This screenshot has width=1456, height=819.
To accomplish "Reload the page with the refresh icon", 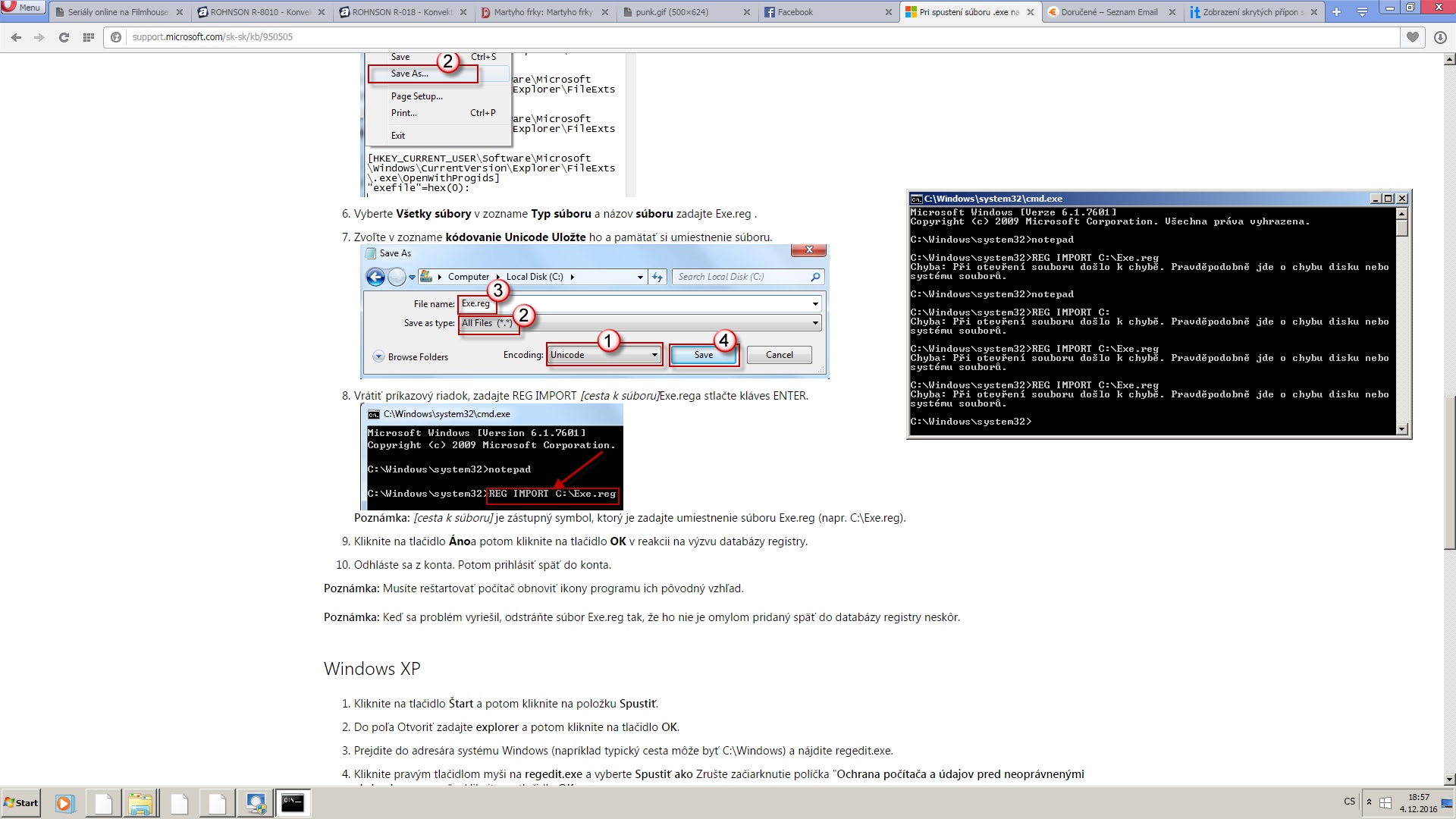I will [64, 37].
